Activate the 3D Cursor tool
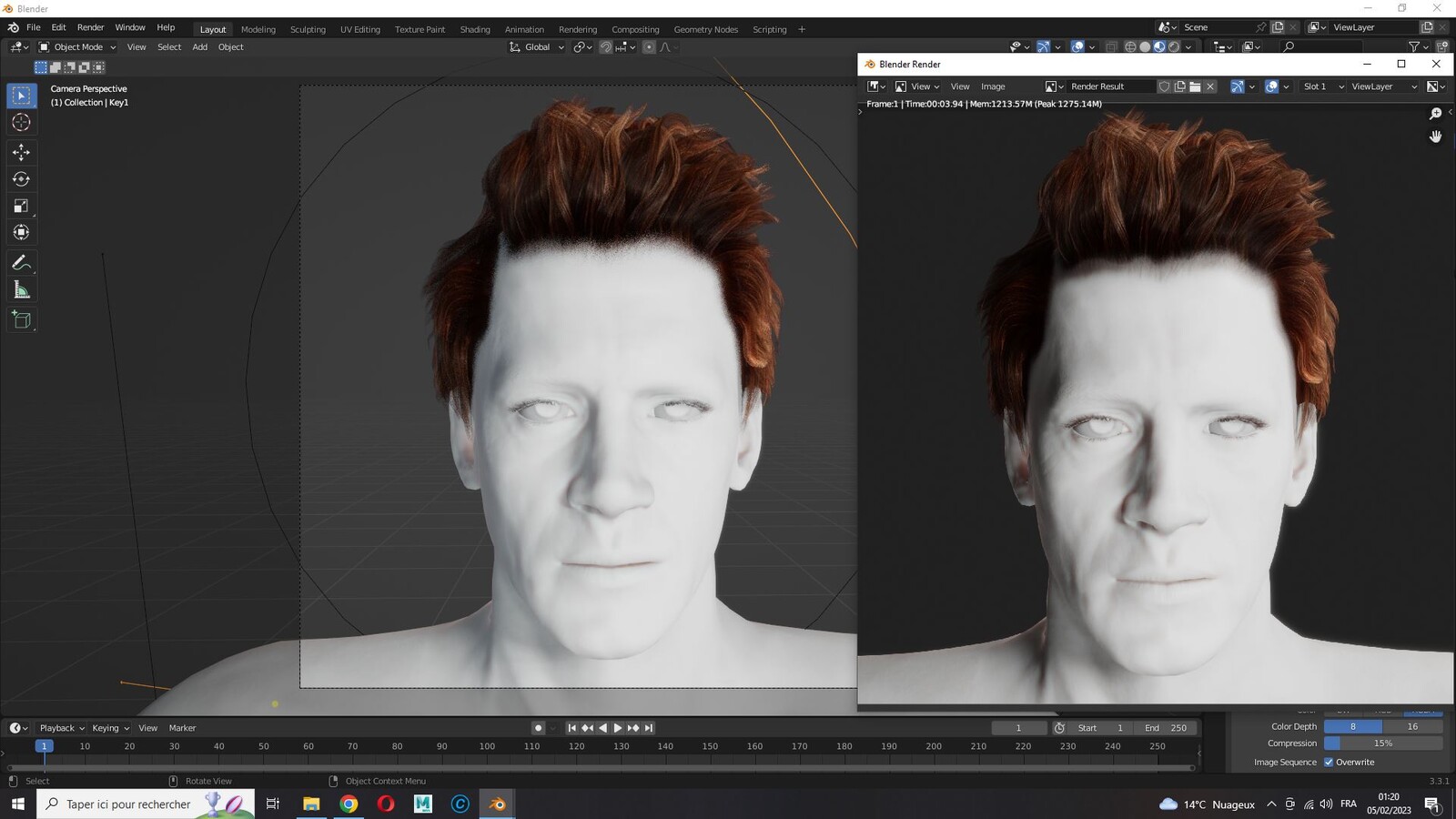This screenshot has width=1456, height=819. pyautogui.click(x=22, y=122)
